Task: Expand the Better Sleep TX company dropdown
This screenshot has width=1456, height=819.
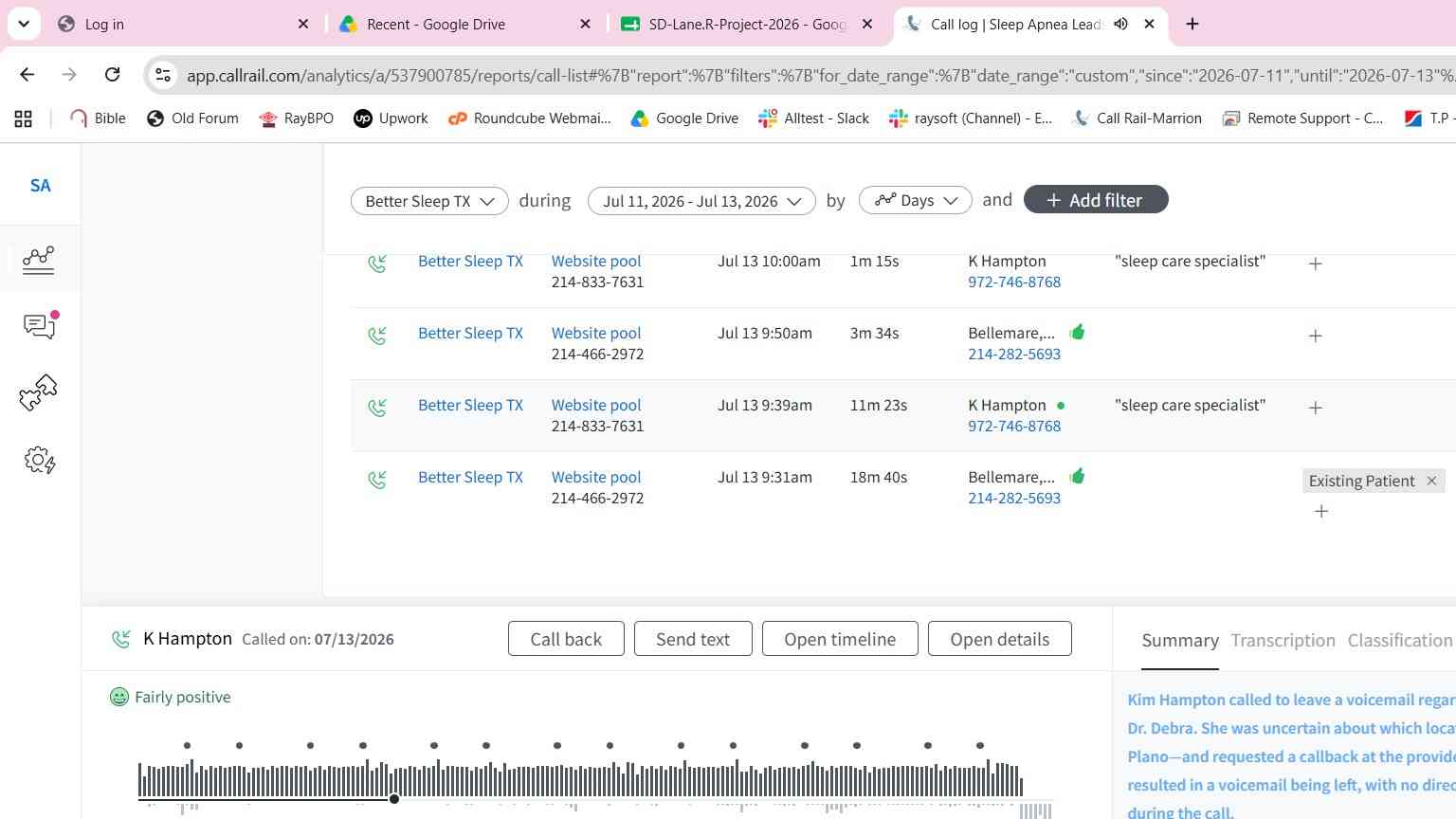Action: coord(429,201)
